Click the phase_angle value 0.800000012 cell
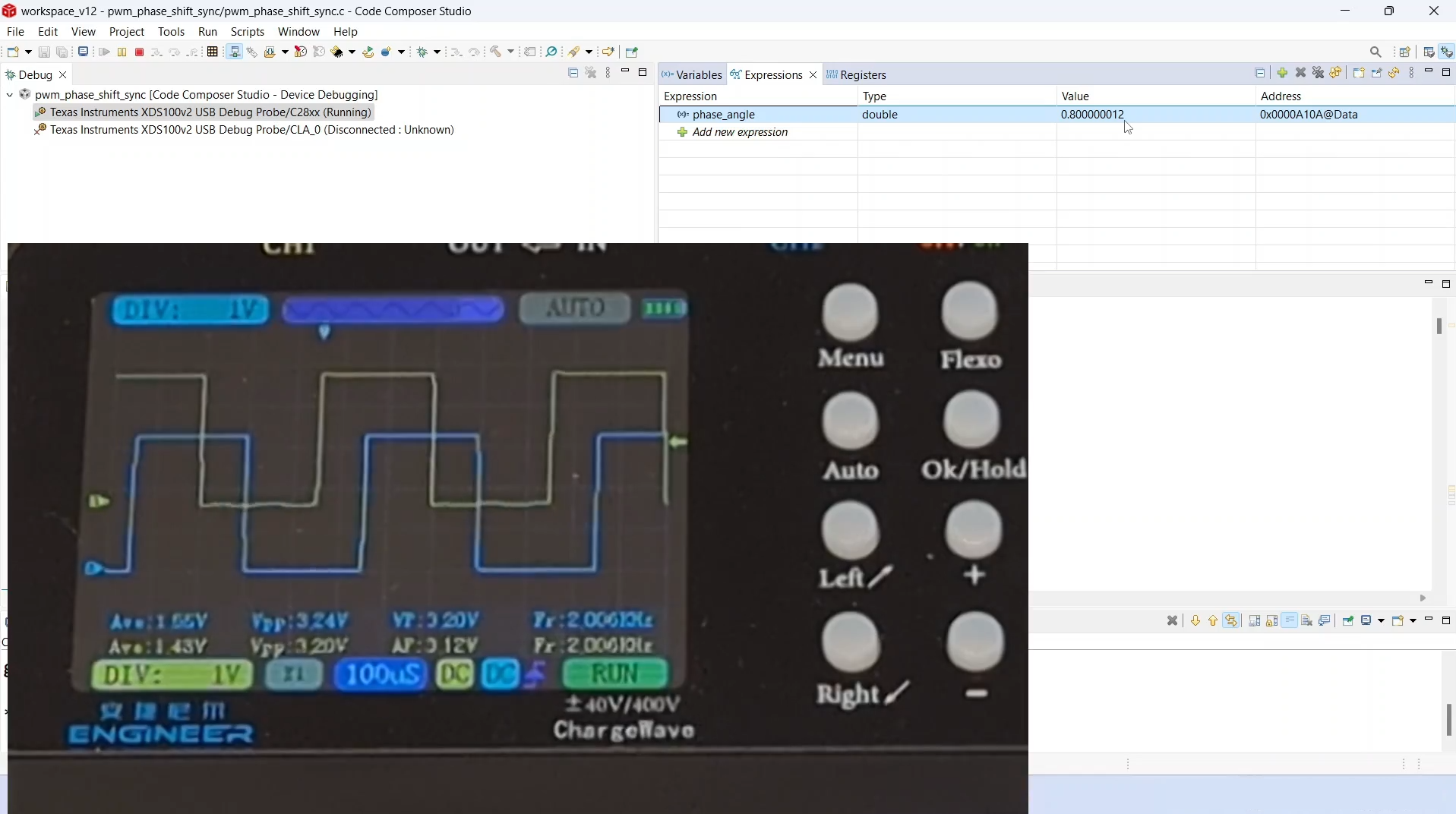Viewport: 1456px width, 814px height. click(1092, 115)
